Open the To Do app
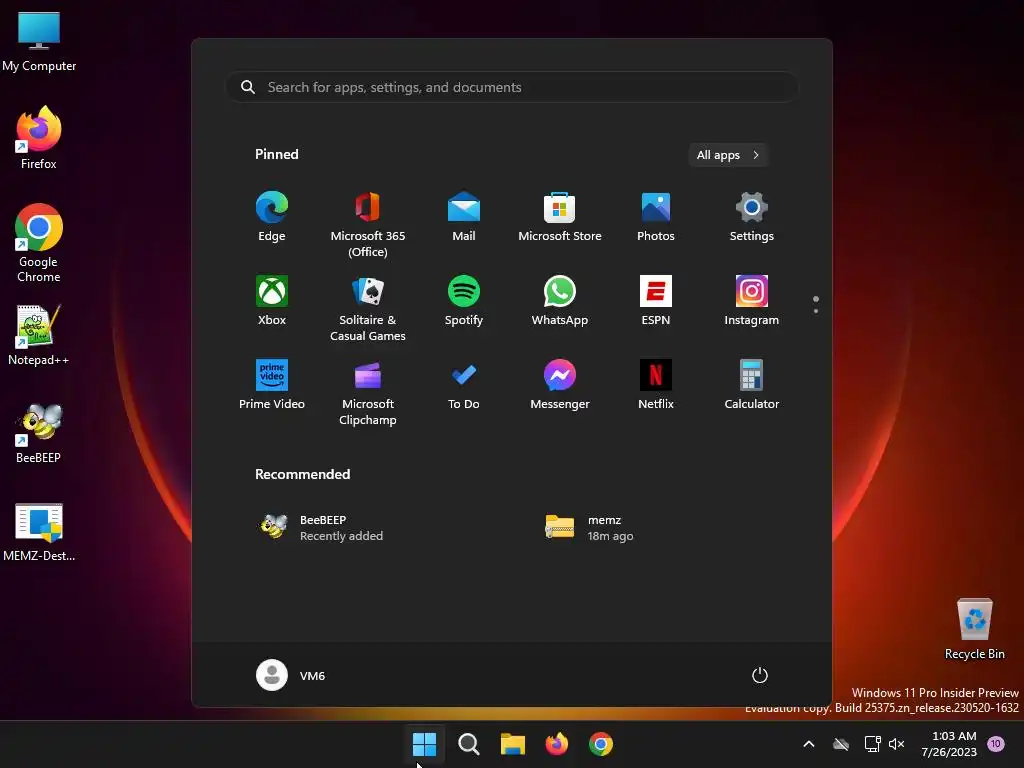 coord(464,385)
